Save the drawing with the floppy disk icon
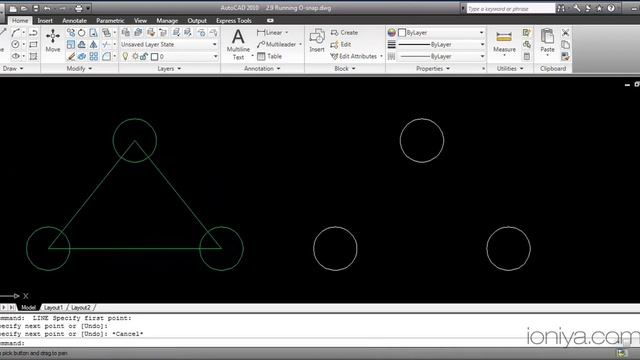 tap(36, 8)
